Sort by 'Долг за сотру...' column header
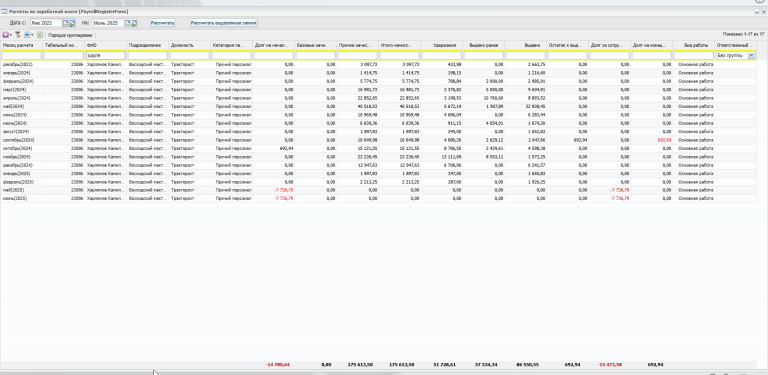 coord(610,45)
